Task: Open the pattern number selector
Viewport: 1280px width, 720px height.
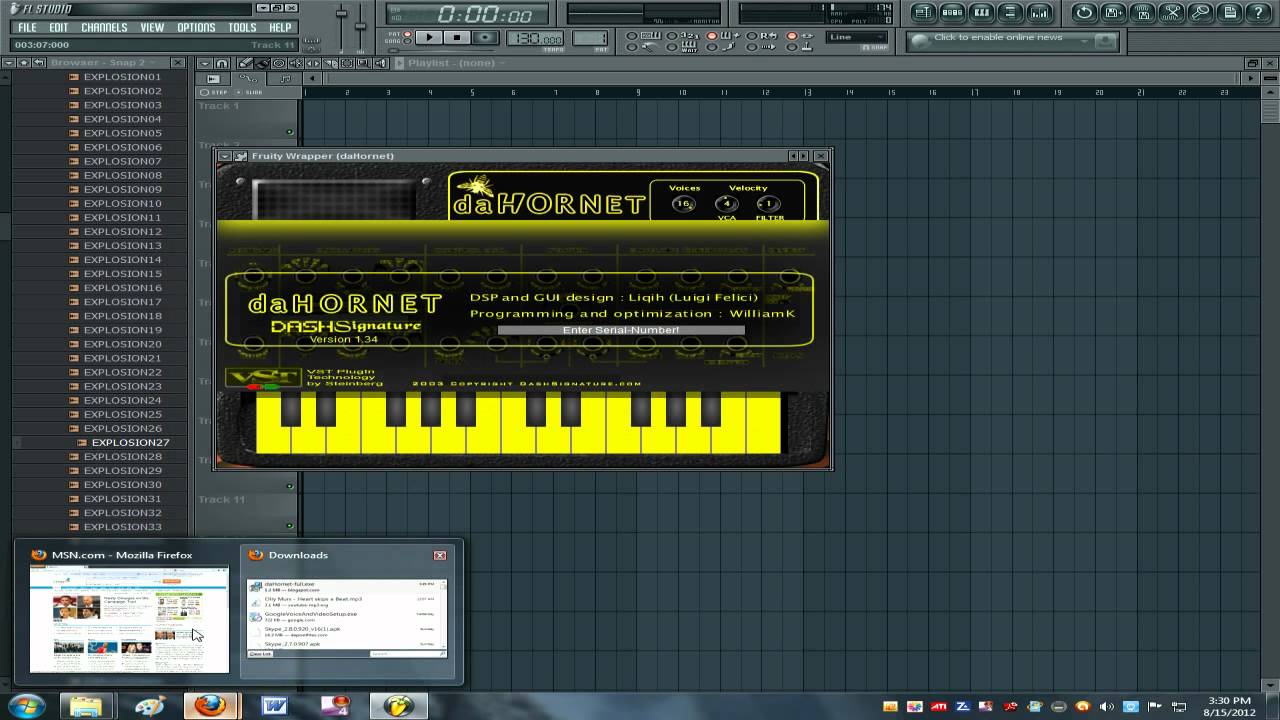Action: [x=589, y=38]
